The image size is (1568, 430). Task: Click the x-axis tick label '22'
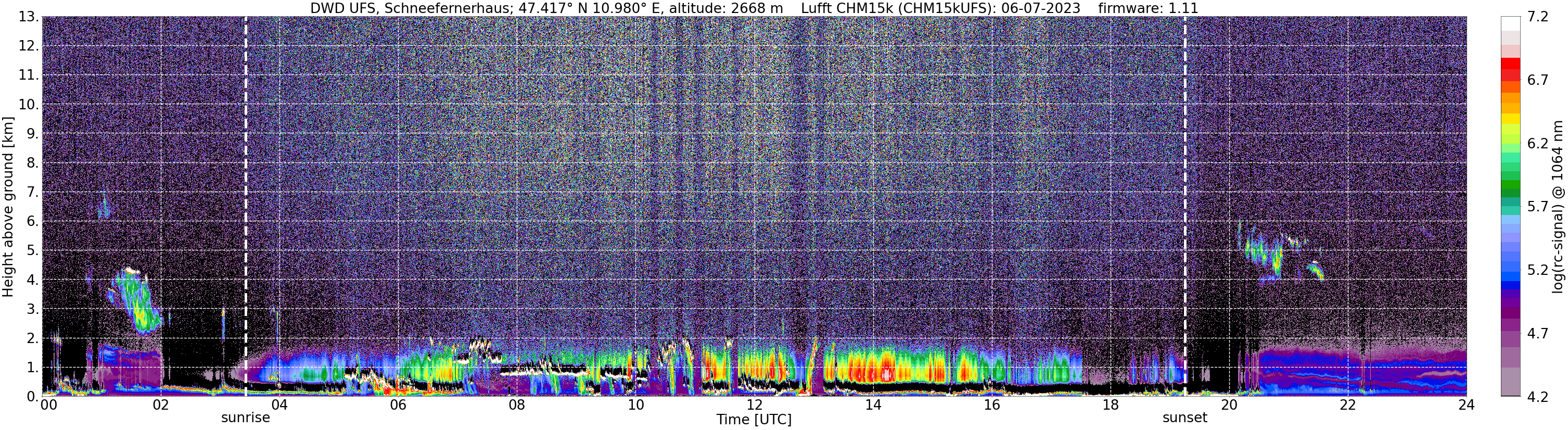point(1348,405)
